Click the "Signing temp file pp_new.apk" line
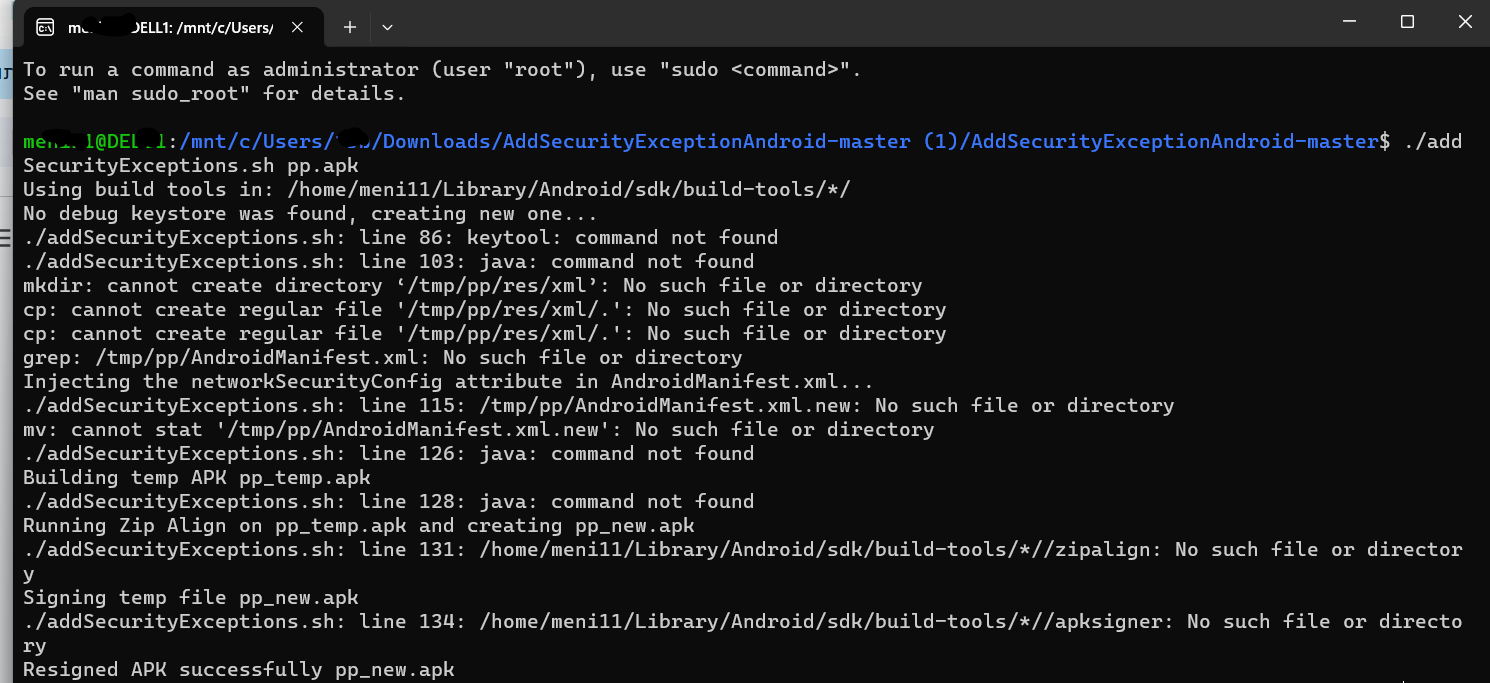The height and width of the screenshot is (683, 1490). tap(191, 597)
